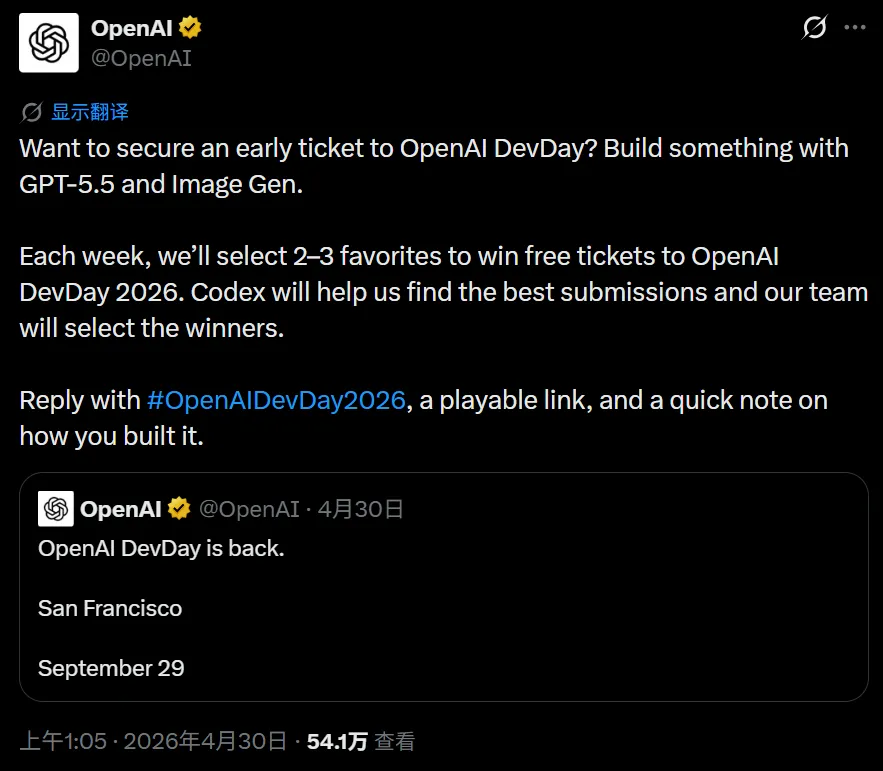Open the timestamp 上午1:05 · 2026年4月30日

tap(153, 741)
